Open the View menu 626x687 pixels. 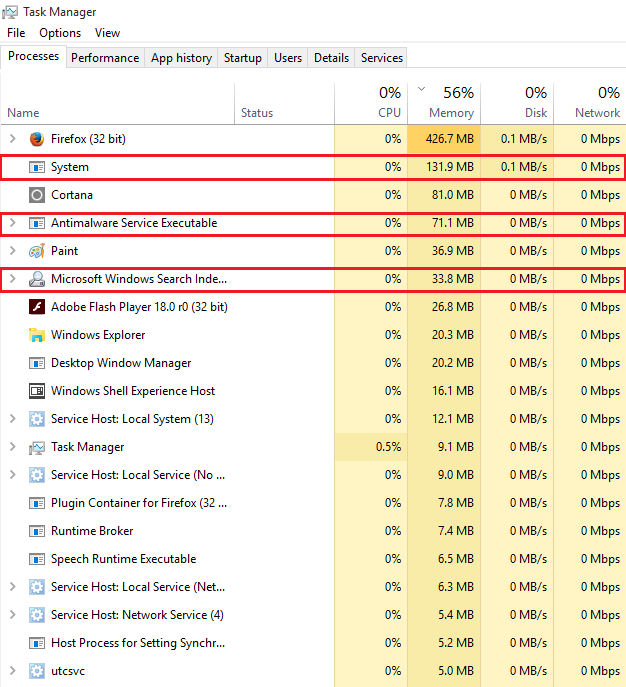[x=107, y=33]
